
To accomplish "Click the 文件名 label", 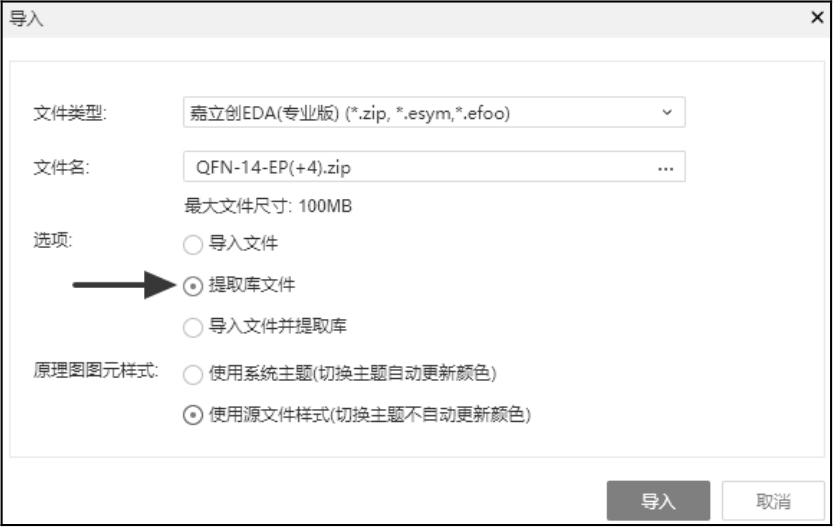I will (x=62, y=168).
